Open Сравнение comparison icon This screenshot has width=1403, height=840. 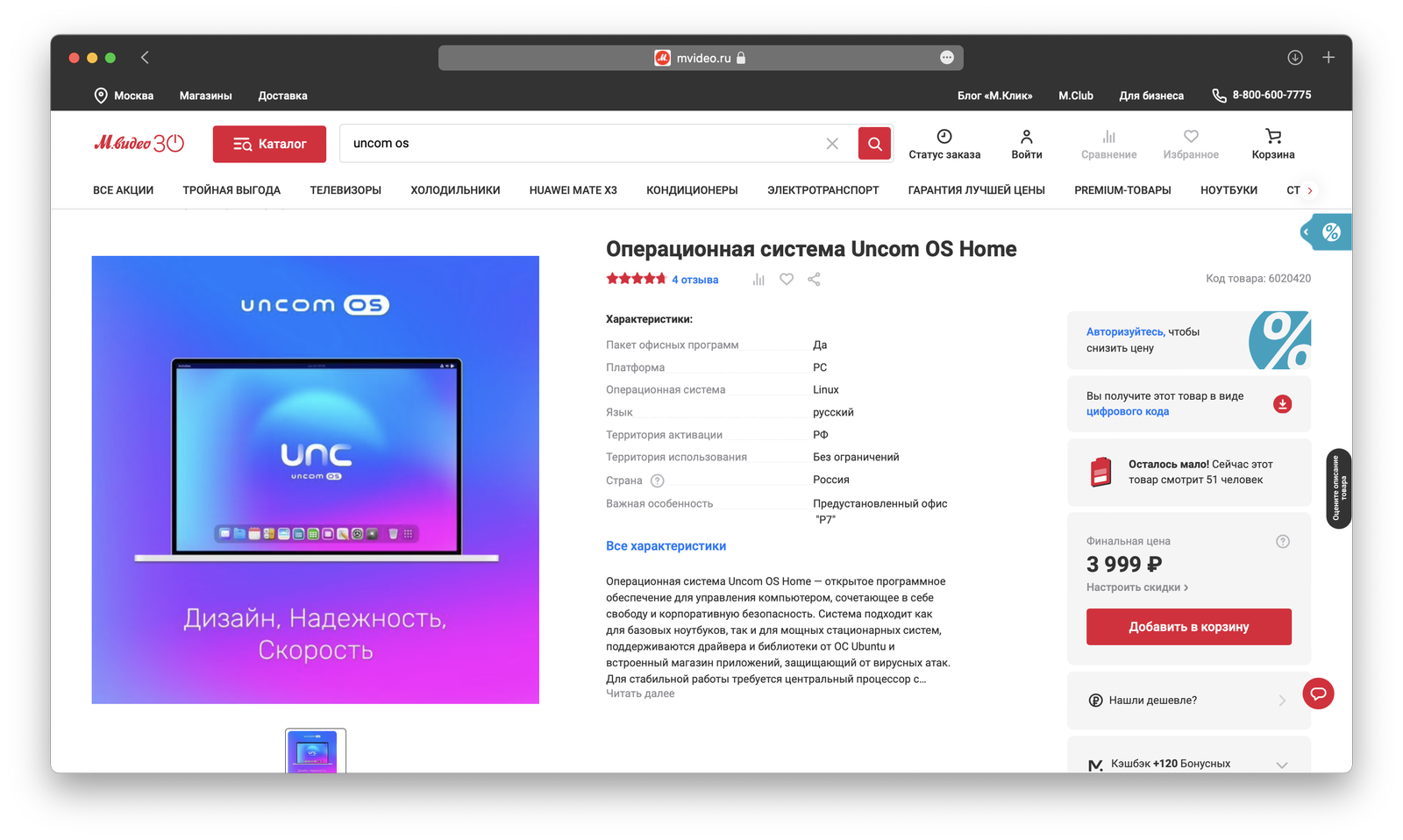[1109, 144]
